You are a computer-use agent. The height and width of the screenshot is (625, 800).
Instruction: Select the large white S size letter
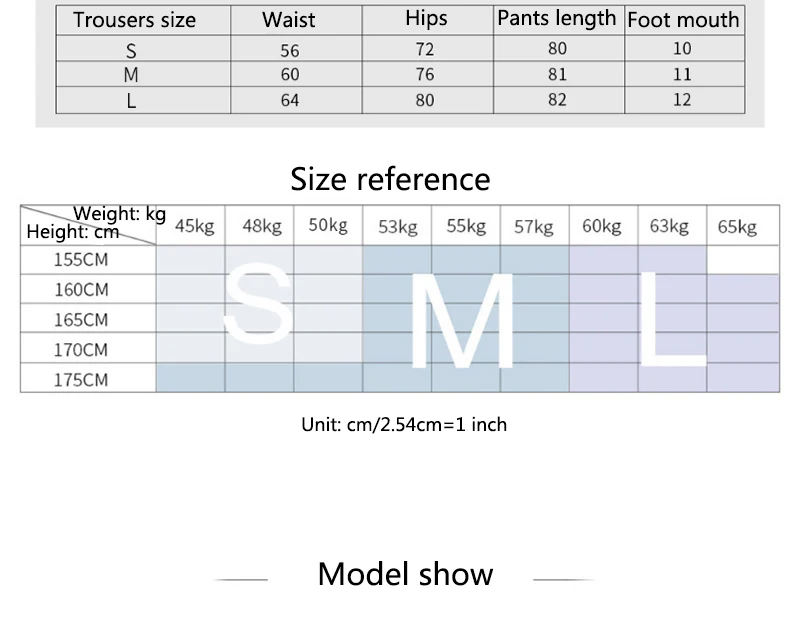click(x=259, y=303)
